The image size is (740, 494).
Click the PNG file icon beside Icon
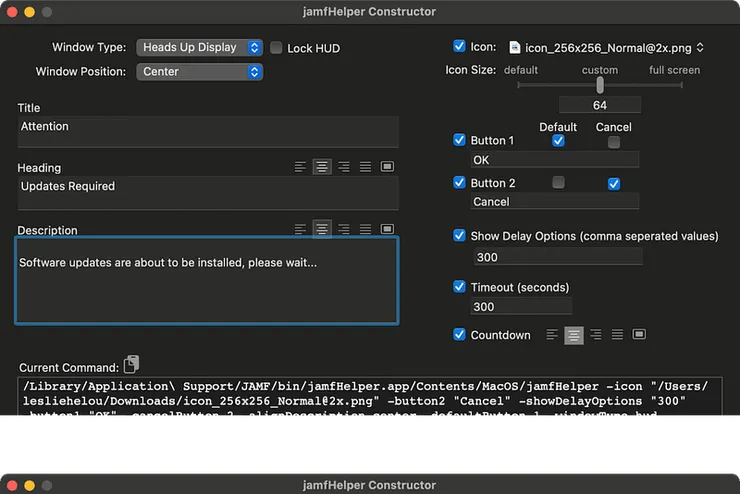pyautogui.click(x=515, y=48)
